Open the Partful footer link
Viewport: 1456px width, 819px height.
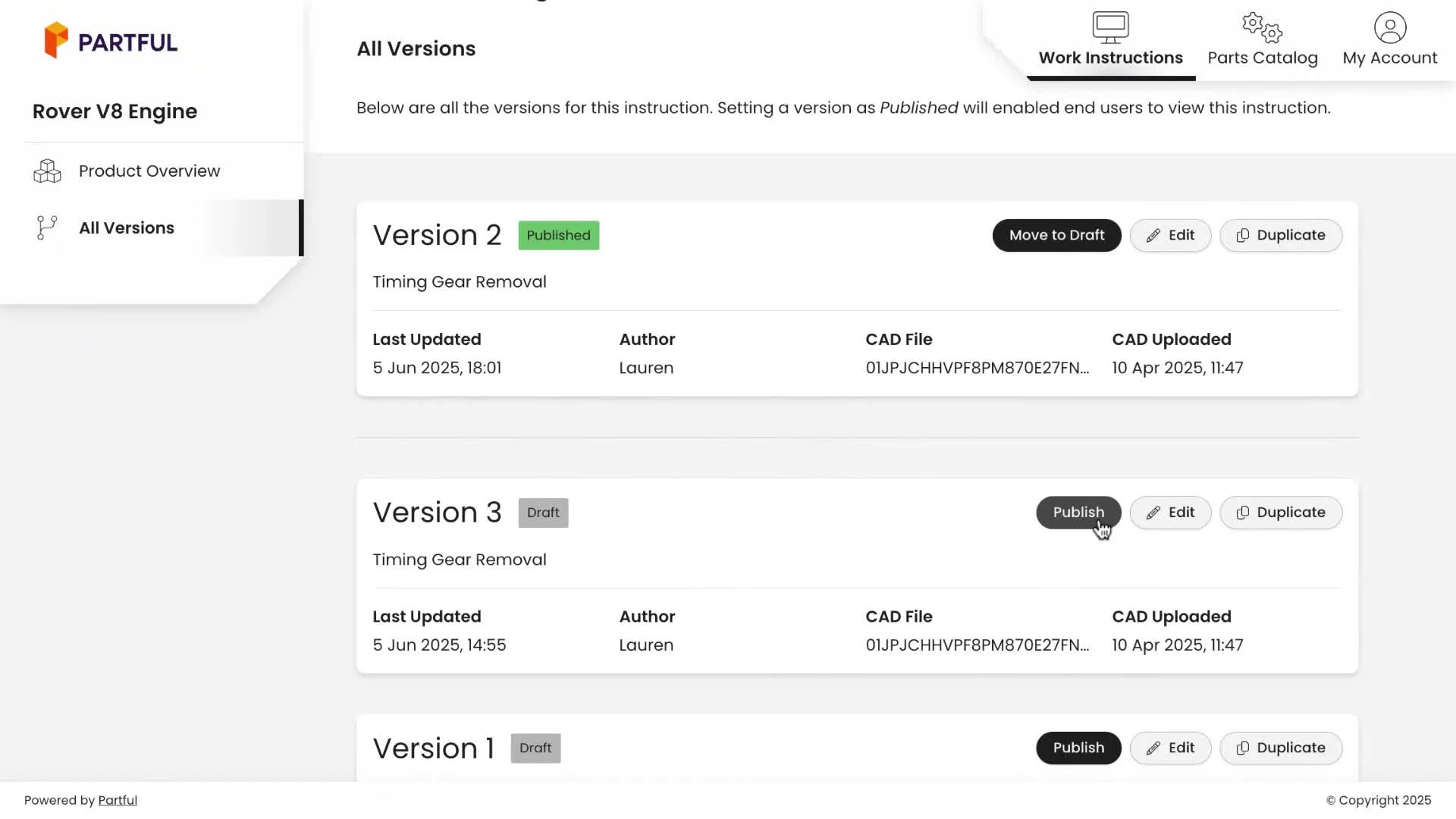point(118,800)
